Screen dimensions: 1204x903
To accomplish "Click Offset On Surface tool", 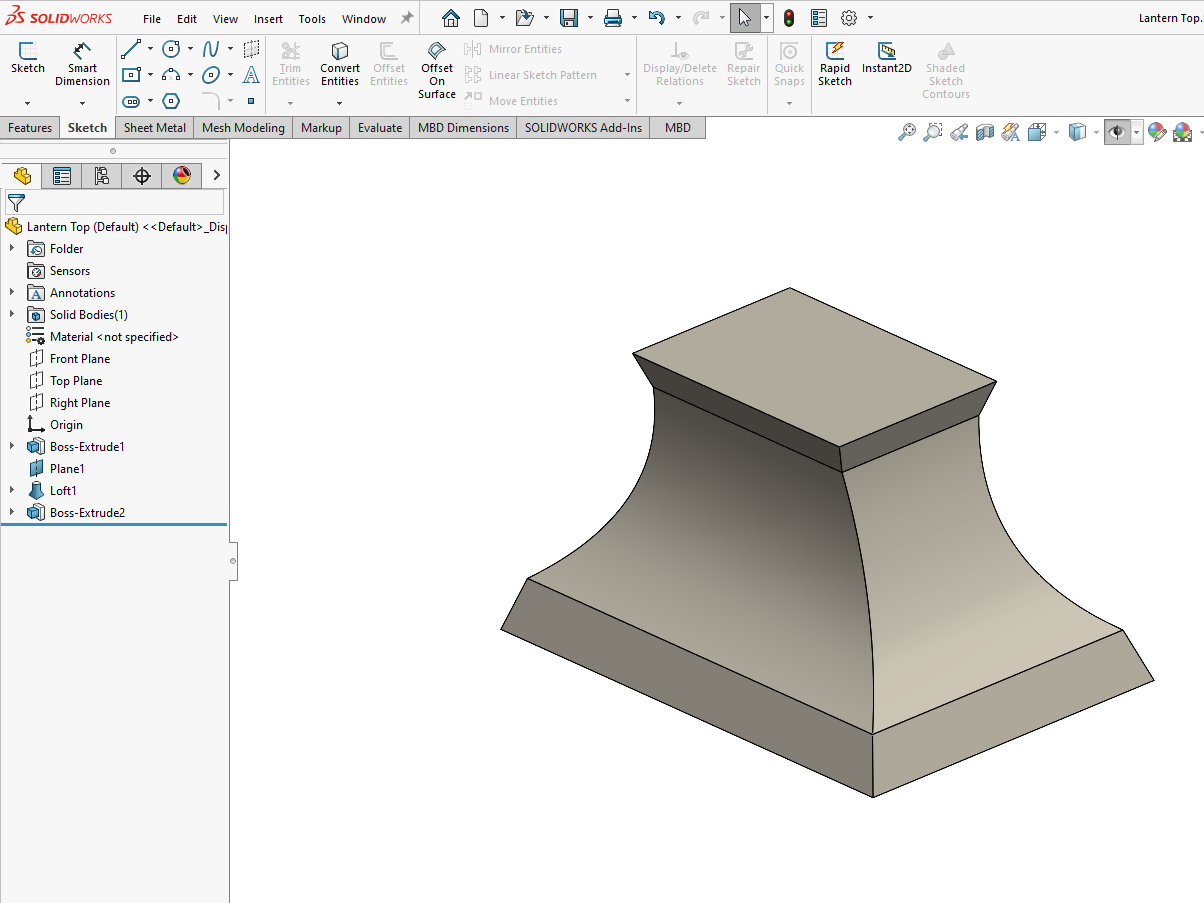I will [x=437, y=70].
